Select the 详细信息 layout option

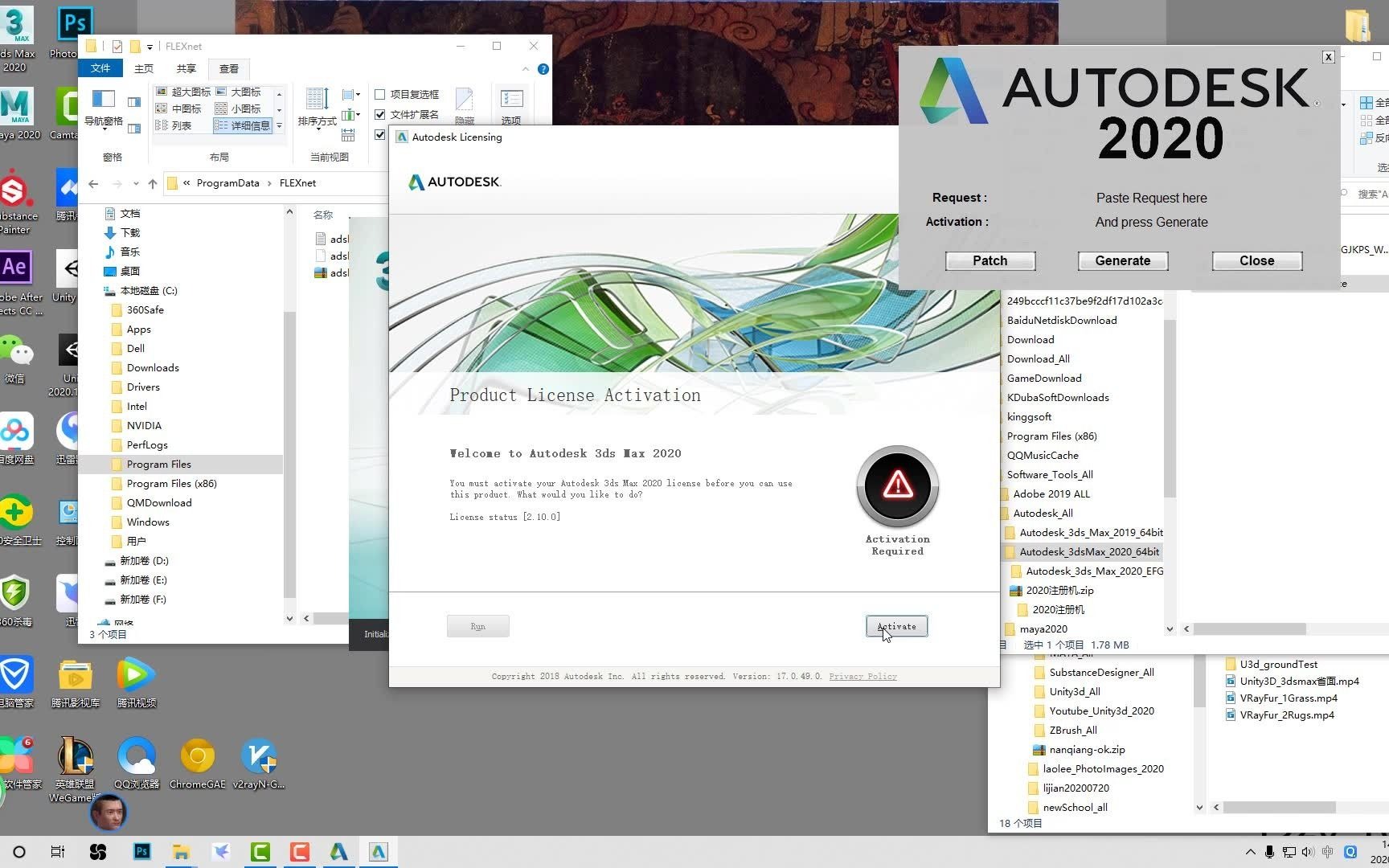[x=243, y=125]
